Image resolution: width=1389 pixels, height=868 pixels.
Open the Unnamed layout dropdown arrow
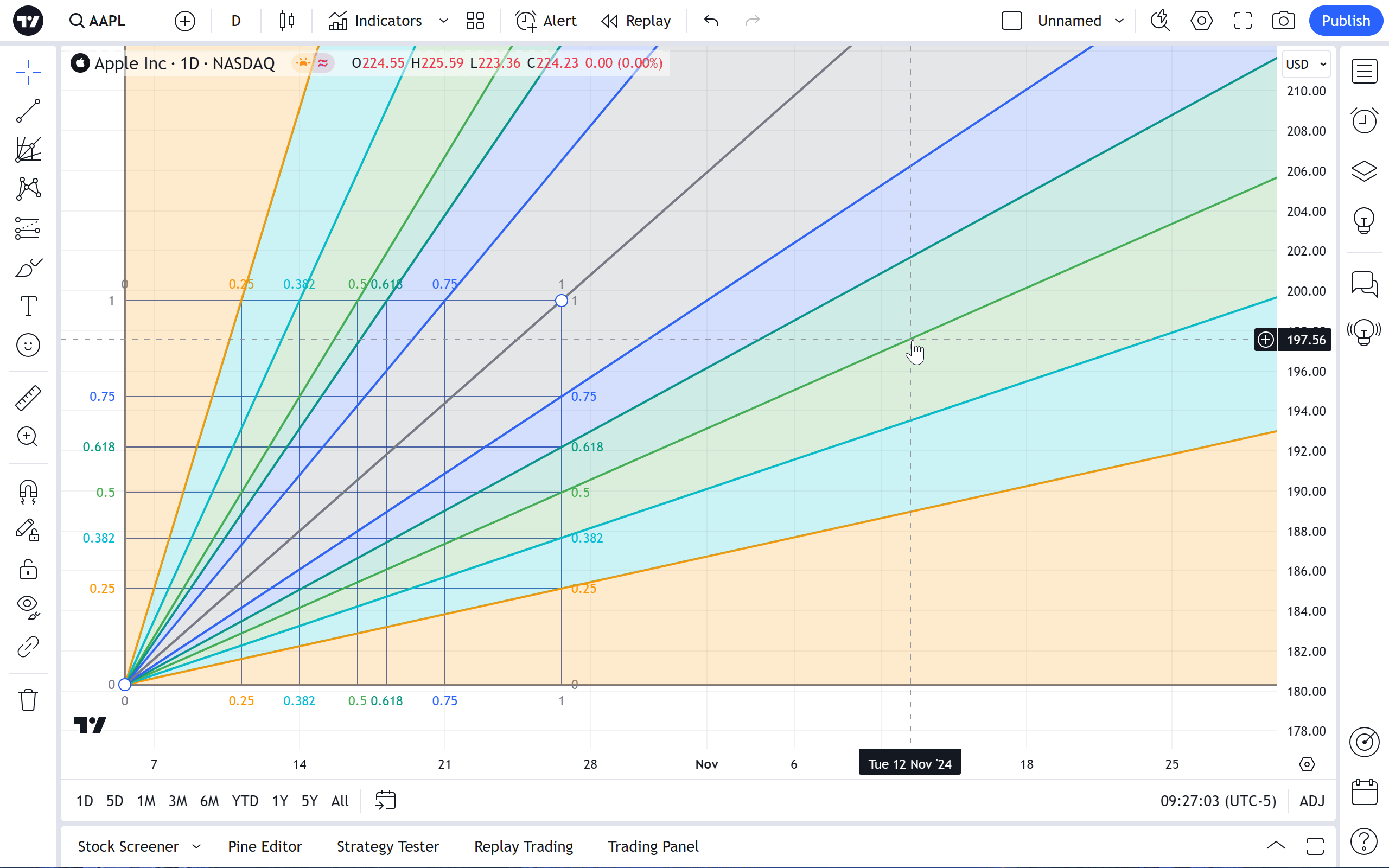point(1119,21)
